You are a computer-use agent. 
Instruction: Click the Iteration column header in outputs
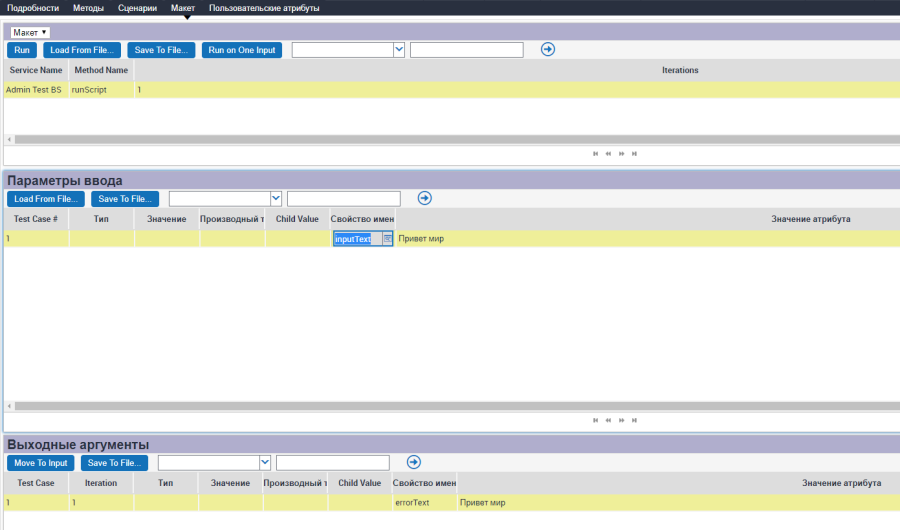(101, 483)
